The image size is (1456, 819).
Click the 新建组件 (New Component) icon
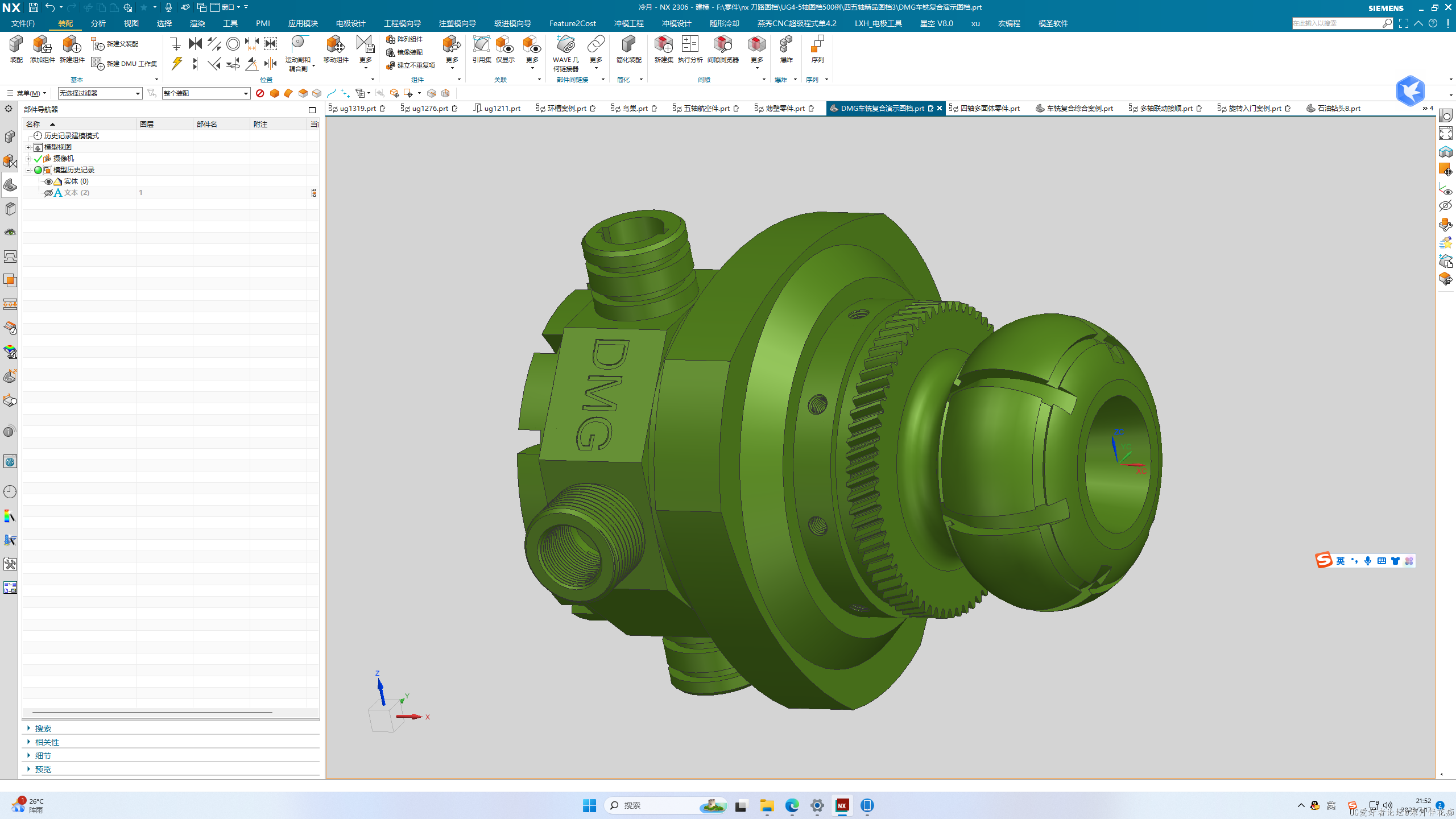(x=72, y=49)
